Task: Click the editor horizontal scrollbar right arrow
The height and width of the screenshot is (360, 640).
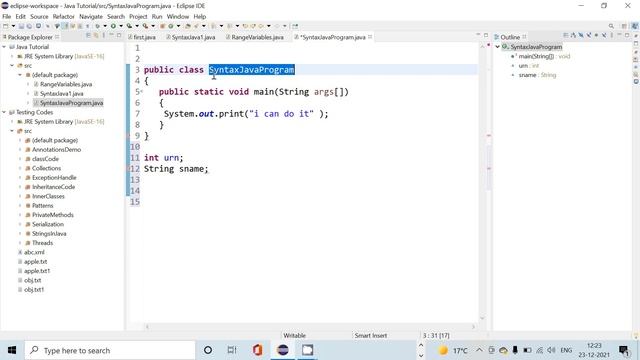Action: click(x=473, y=327)
